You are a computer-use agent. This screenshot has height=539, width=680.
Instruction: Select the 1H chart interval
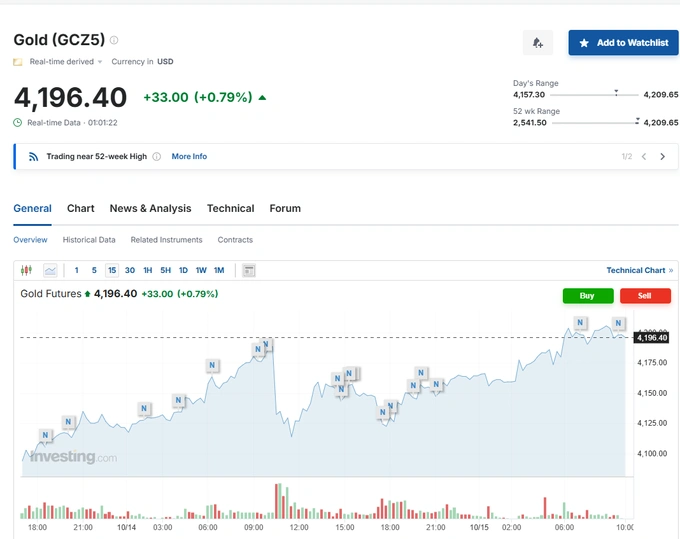click(147, 270)
